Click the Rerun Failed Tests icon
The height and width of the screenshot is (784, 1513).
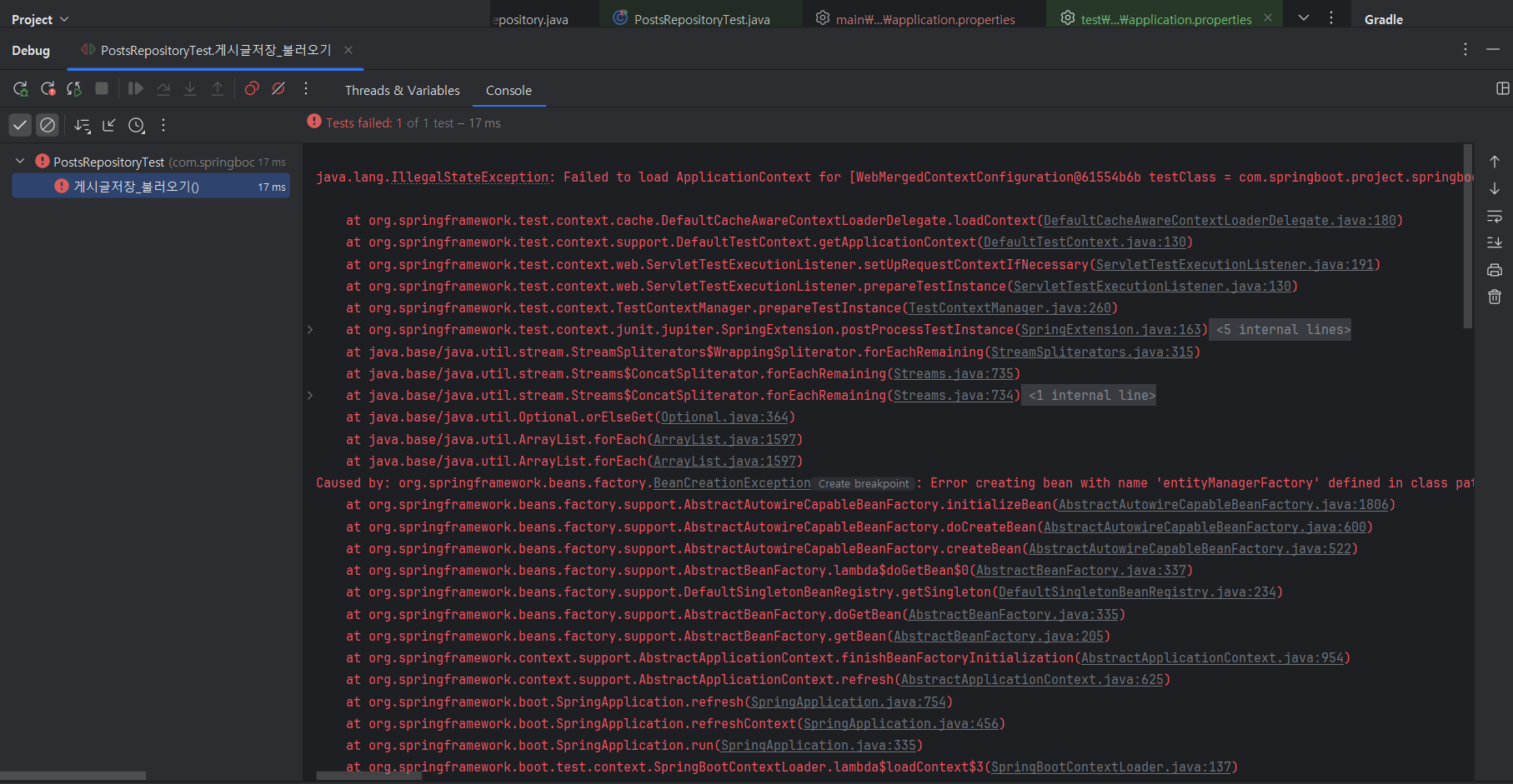tap(48, 88)
